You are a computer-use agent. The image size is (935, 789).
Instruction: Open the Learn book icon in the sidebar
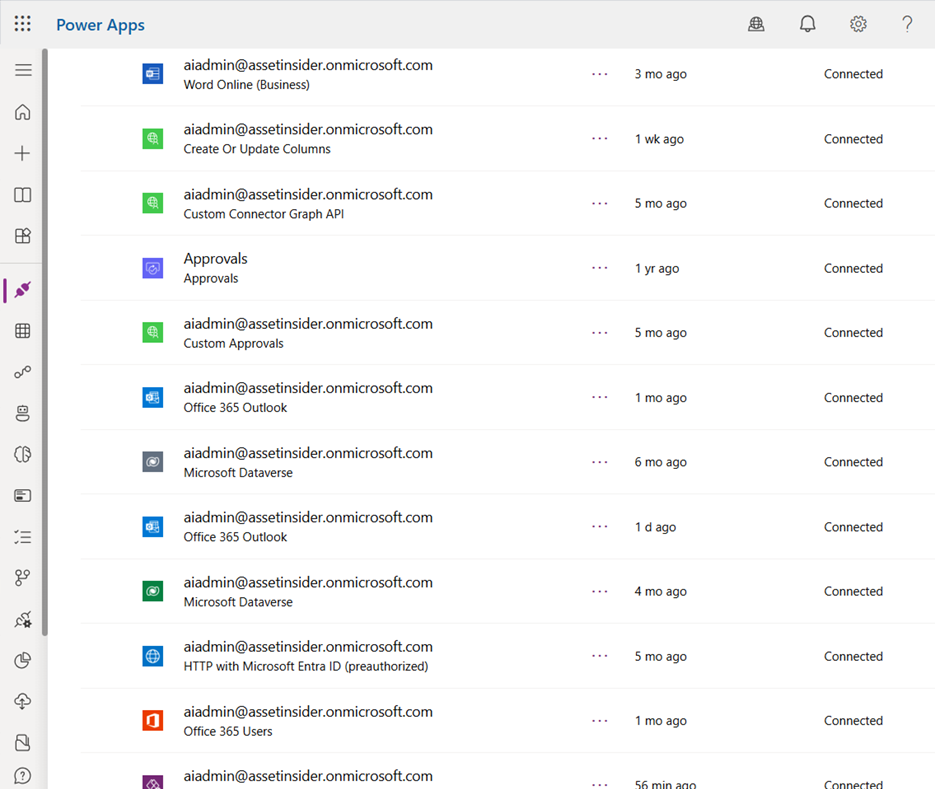[x=23, y=195]
